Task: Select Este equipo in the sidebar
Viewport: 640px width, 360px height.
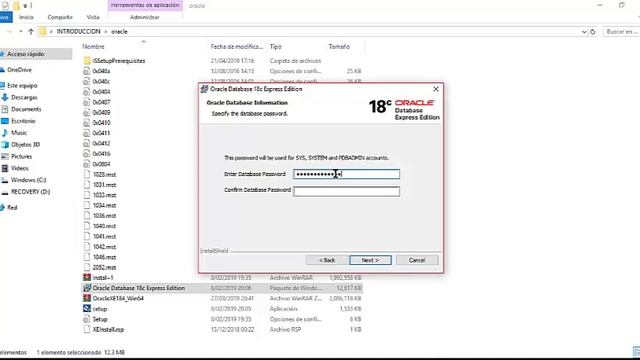Action: click(22, 86)
